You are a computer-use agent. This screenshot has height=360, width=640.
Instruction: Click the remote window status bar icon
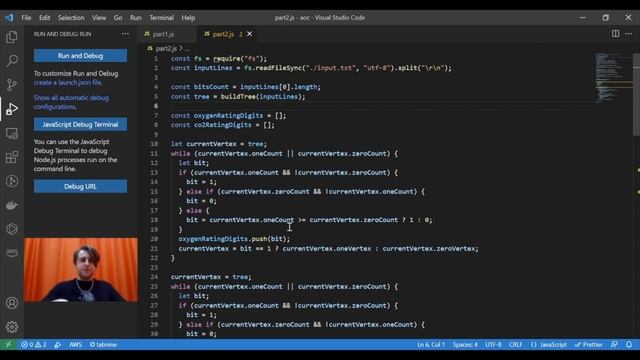point(8,344)
